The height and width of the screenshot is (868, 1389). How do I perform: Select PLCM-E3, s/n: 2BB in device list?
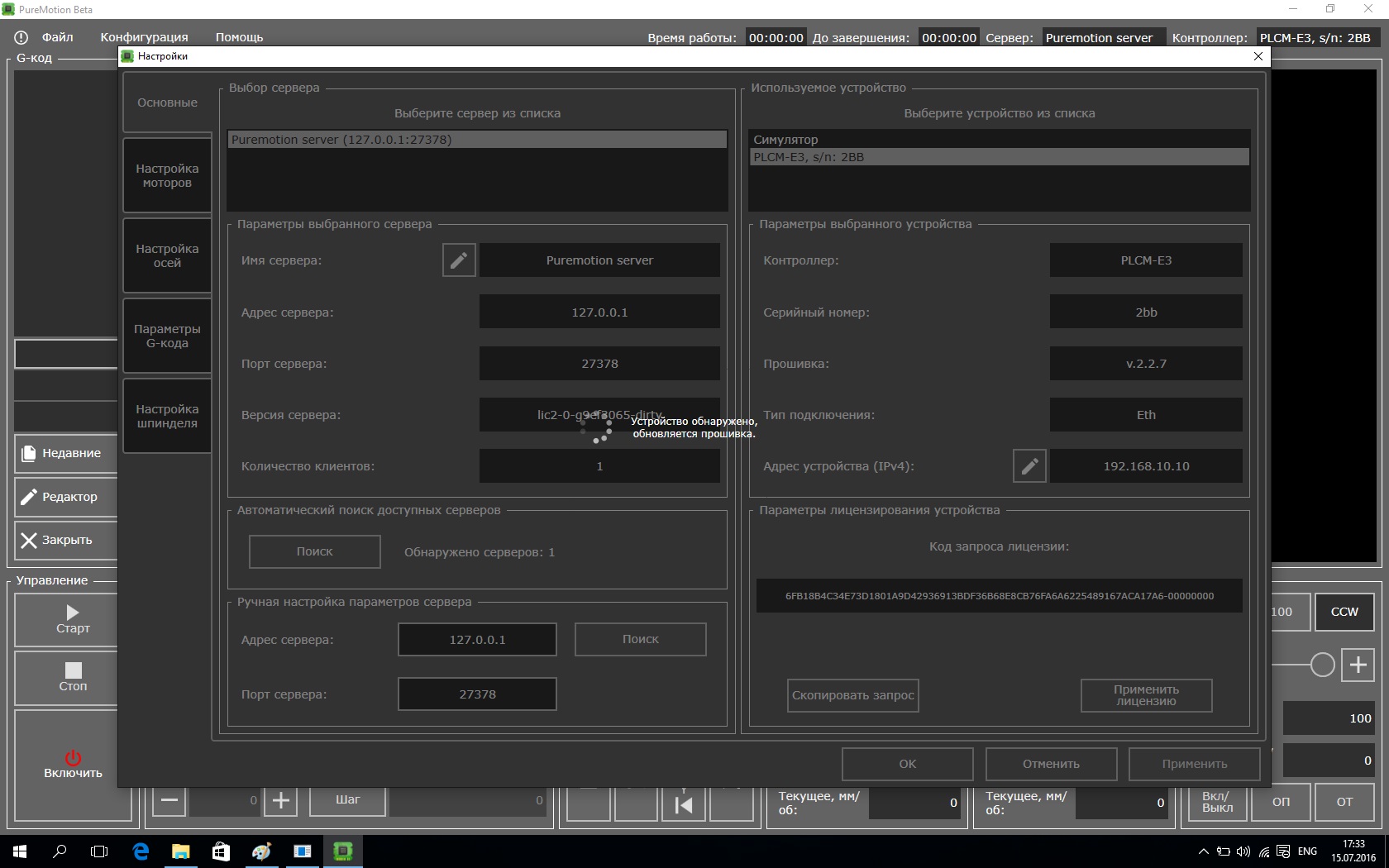1000,157
